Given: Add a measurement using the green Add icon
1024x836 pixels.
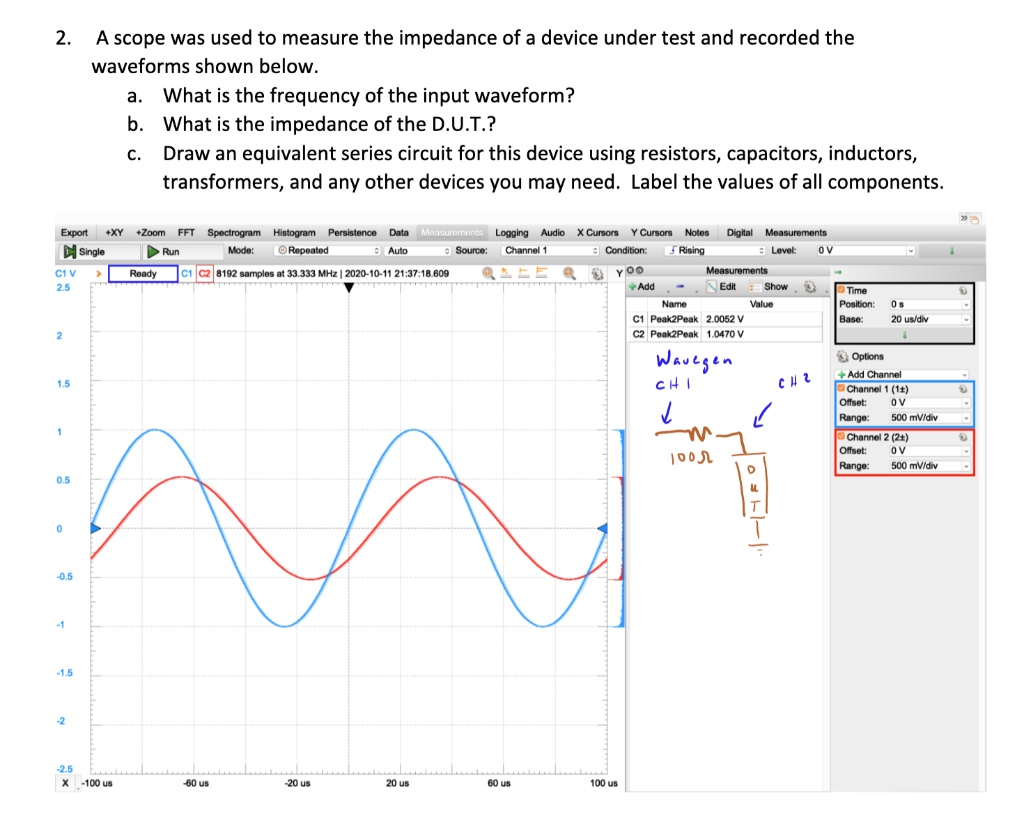Looking at the screenshot, I should tap(633, 286).
